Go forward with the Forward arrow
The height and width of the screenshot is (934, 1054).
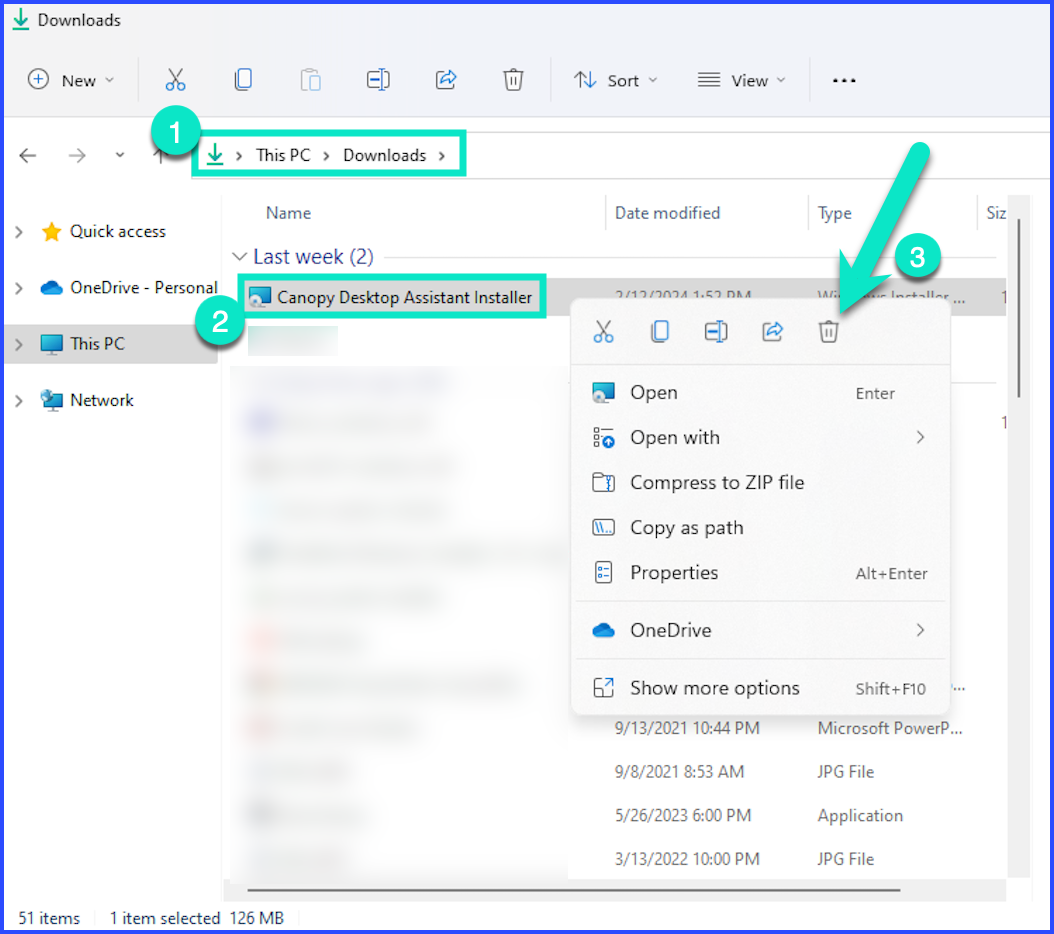point(77,156)
